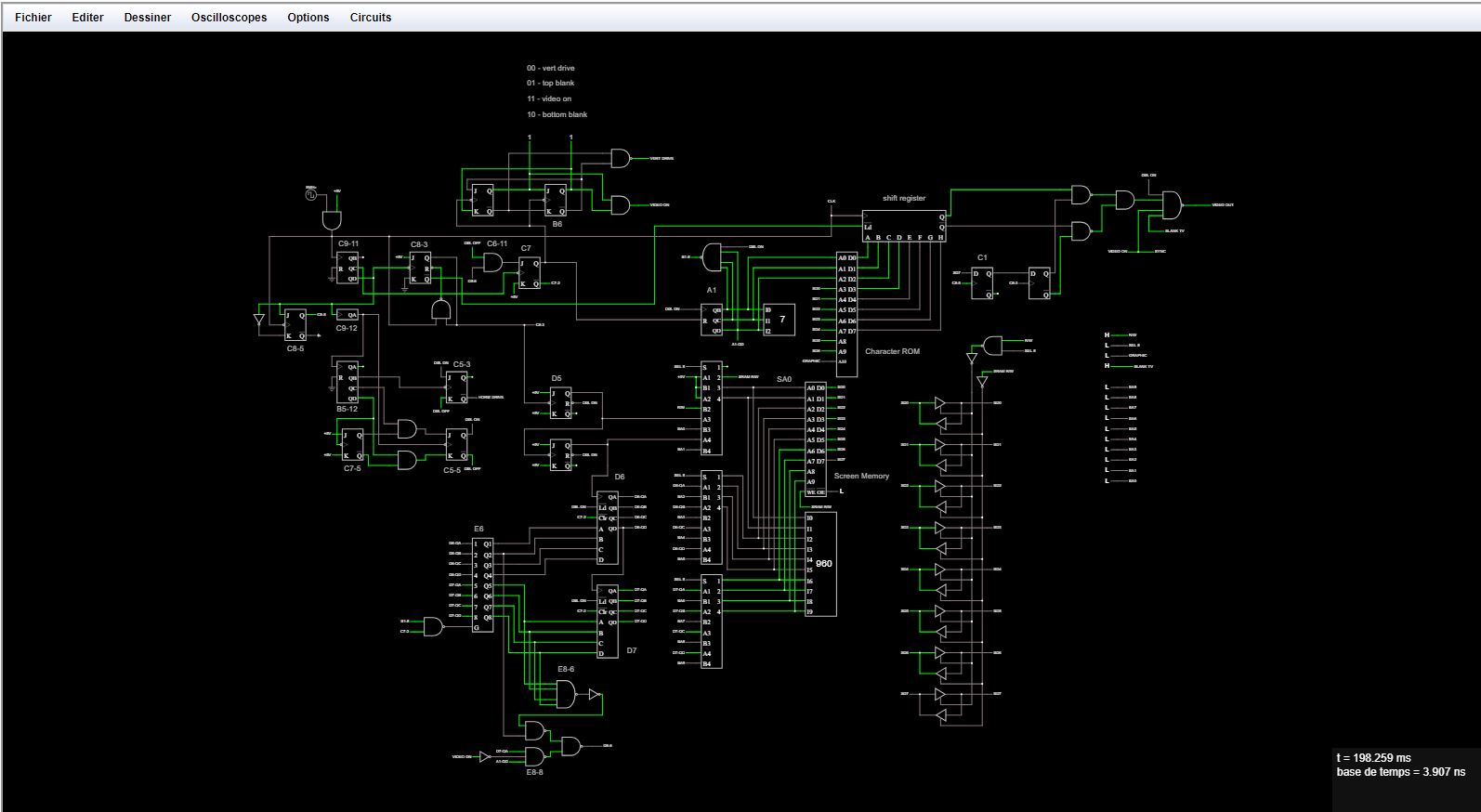This screenshot has height=812, width=1481.
Task: Select the C9-11 counter chip
Action: [347, 268]
